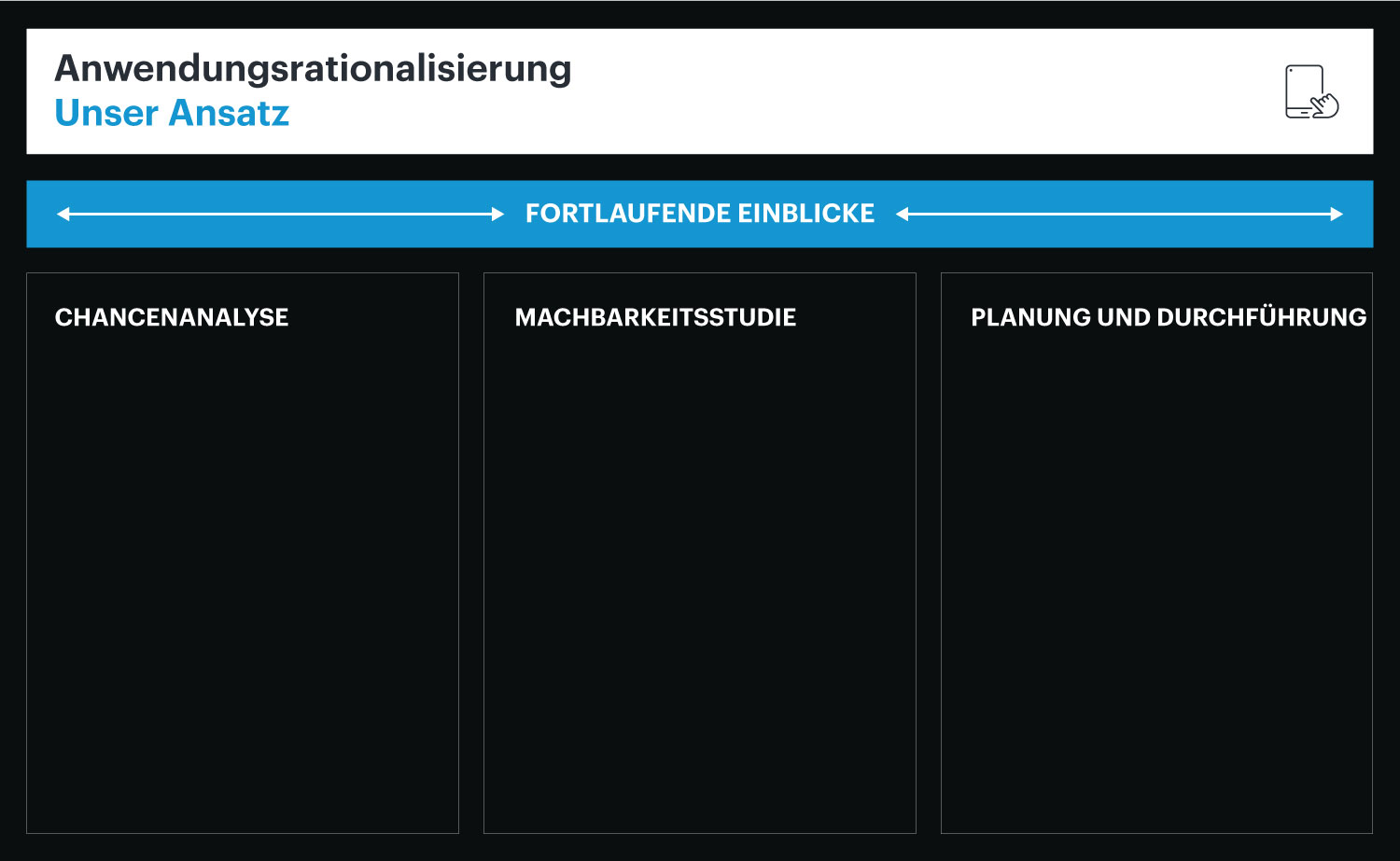The width and height of the screenshot is (1400, 861).
Task: Open the Unser Ansatz subtitle
Action: (172, 114)
